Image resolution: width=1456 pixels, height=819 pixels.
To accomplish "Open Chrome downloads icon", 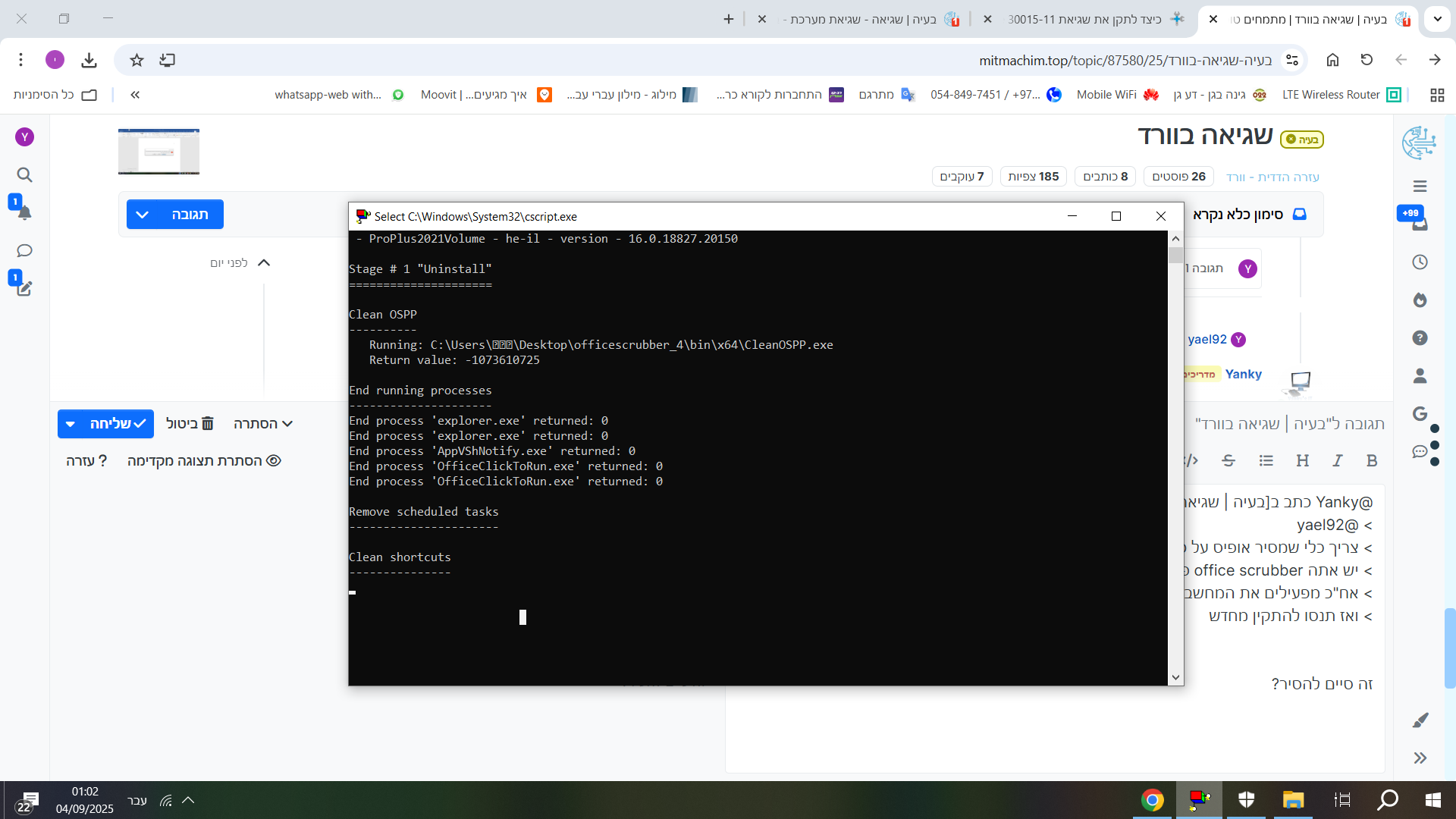I will coord(89,60).
